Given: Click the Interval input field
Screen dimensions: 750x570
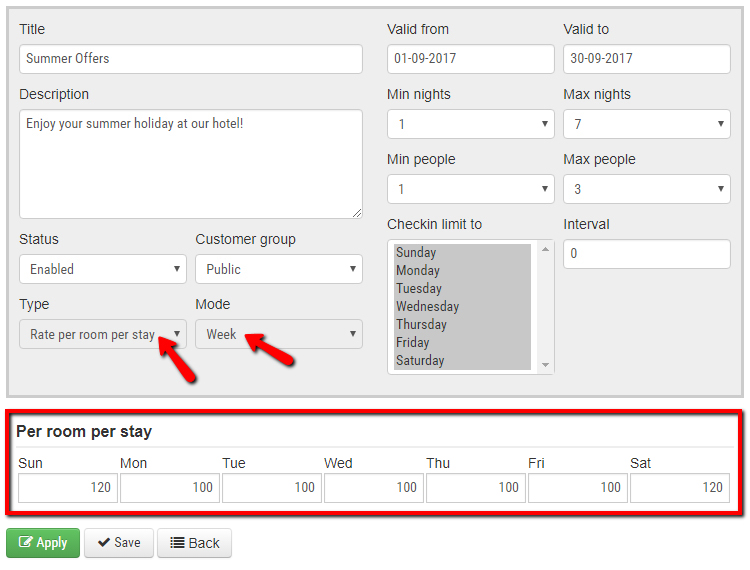Looking at the screenshot, I should click(646, 254).
